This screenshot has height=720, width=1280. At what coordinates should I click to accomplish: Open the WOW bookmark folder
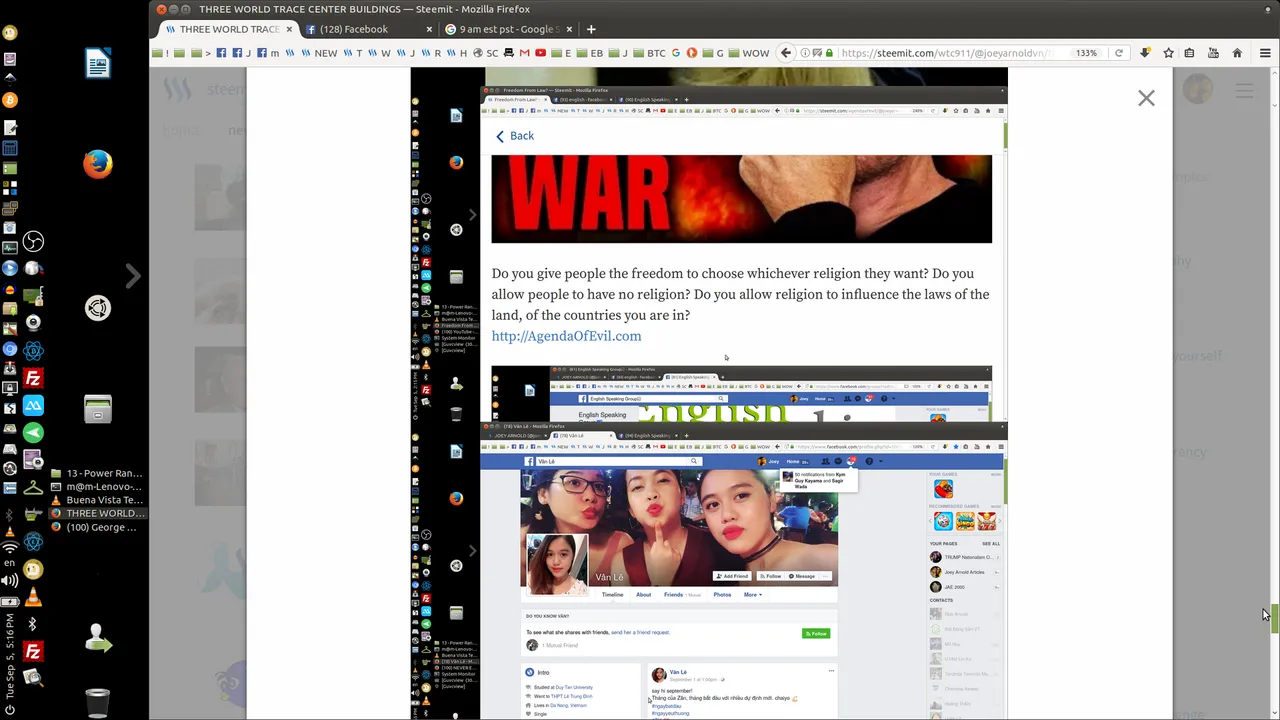pyautogui.click(x=748, y=53)
